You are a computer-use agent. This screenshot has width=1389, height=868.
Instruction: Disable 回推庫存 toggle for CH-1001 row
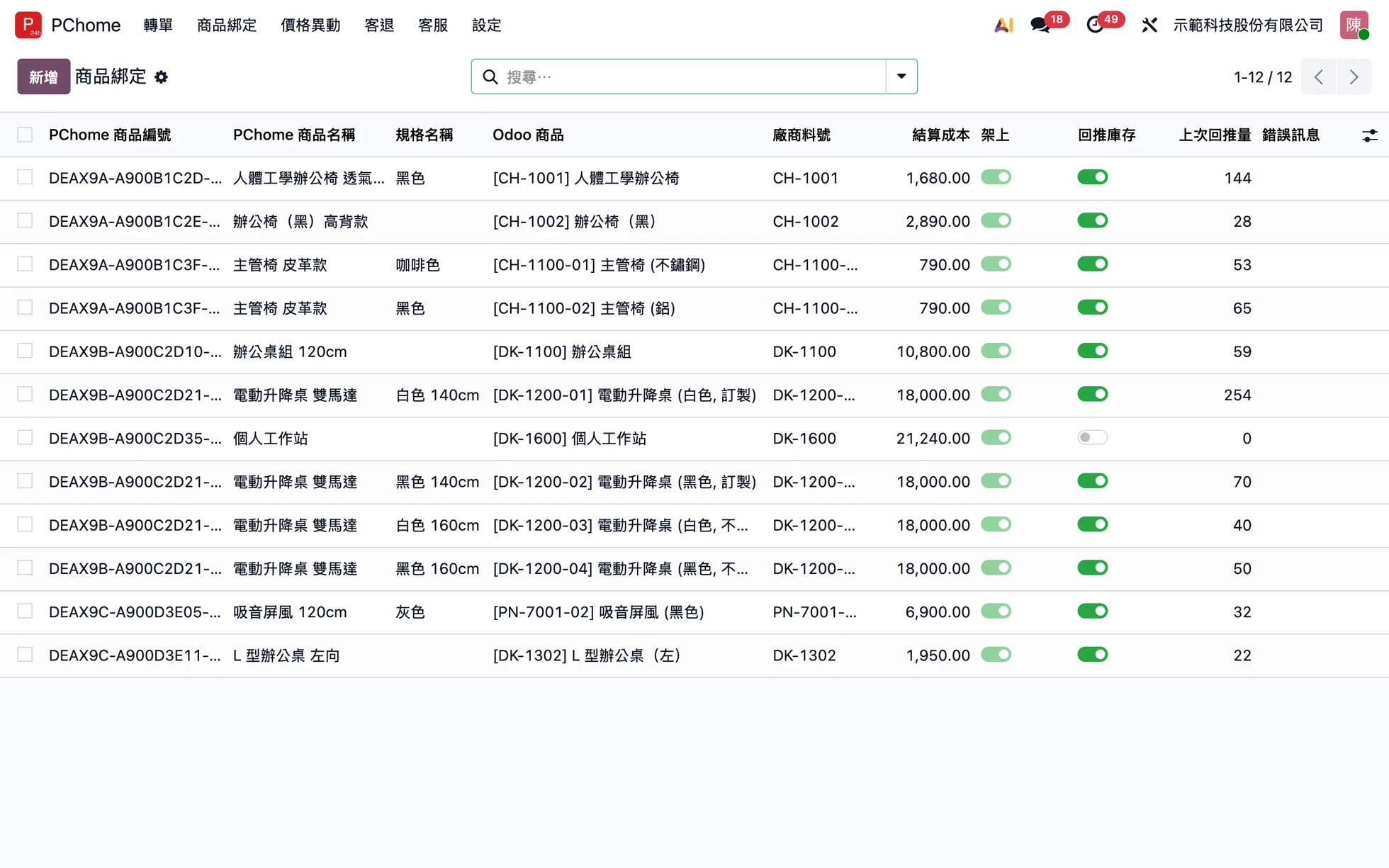(1092, 177)
